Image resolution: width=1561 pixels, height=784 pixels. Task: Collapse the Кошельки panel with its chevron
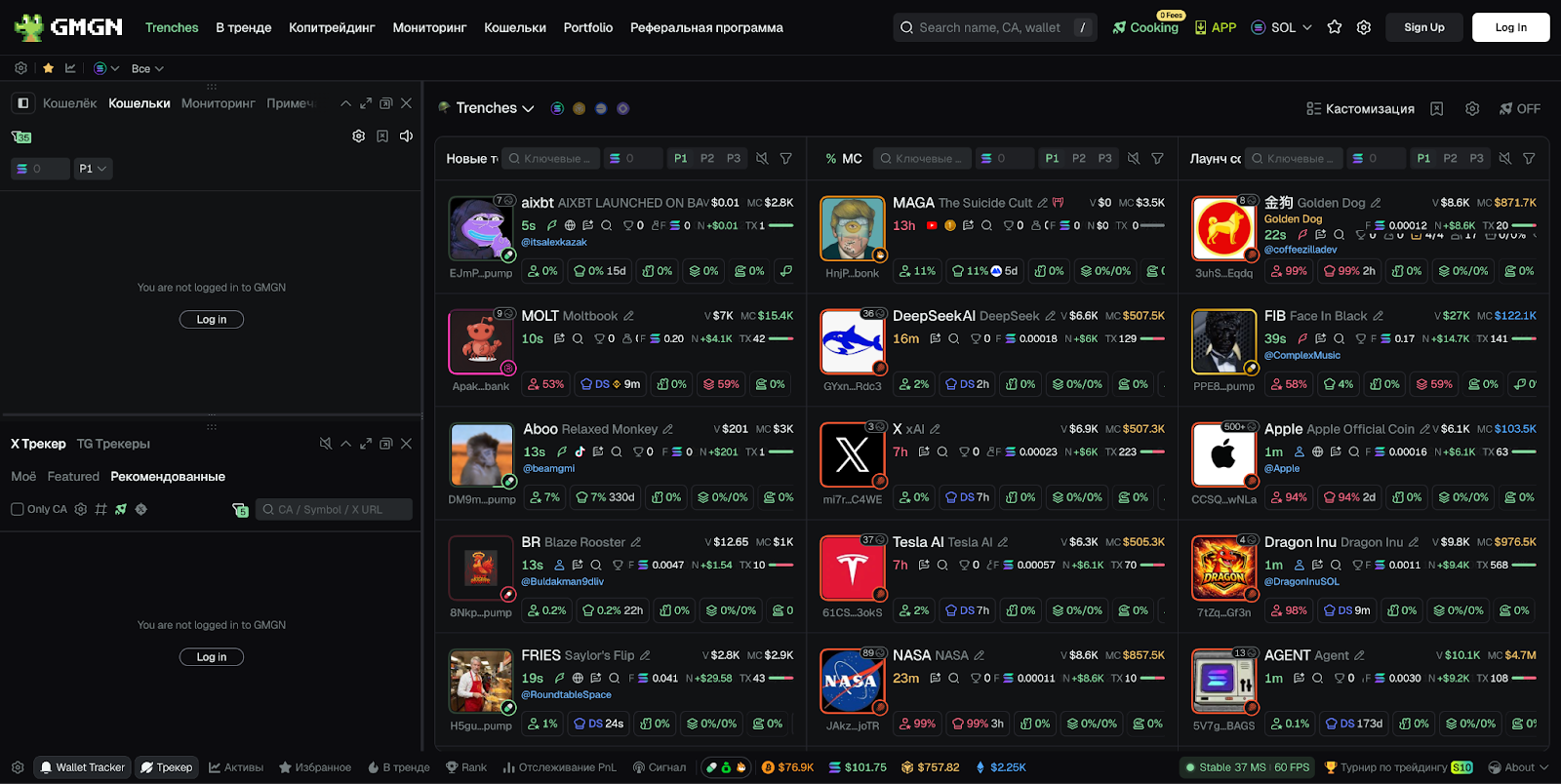[x=345, y=103]
